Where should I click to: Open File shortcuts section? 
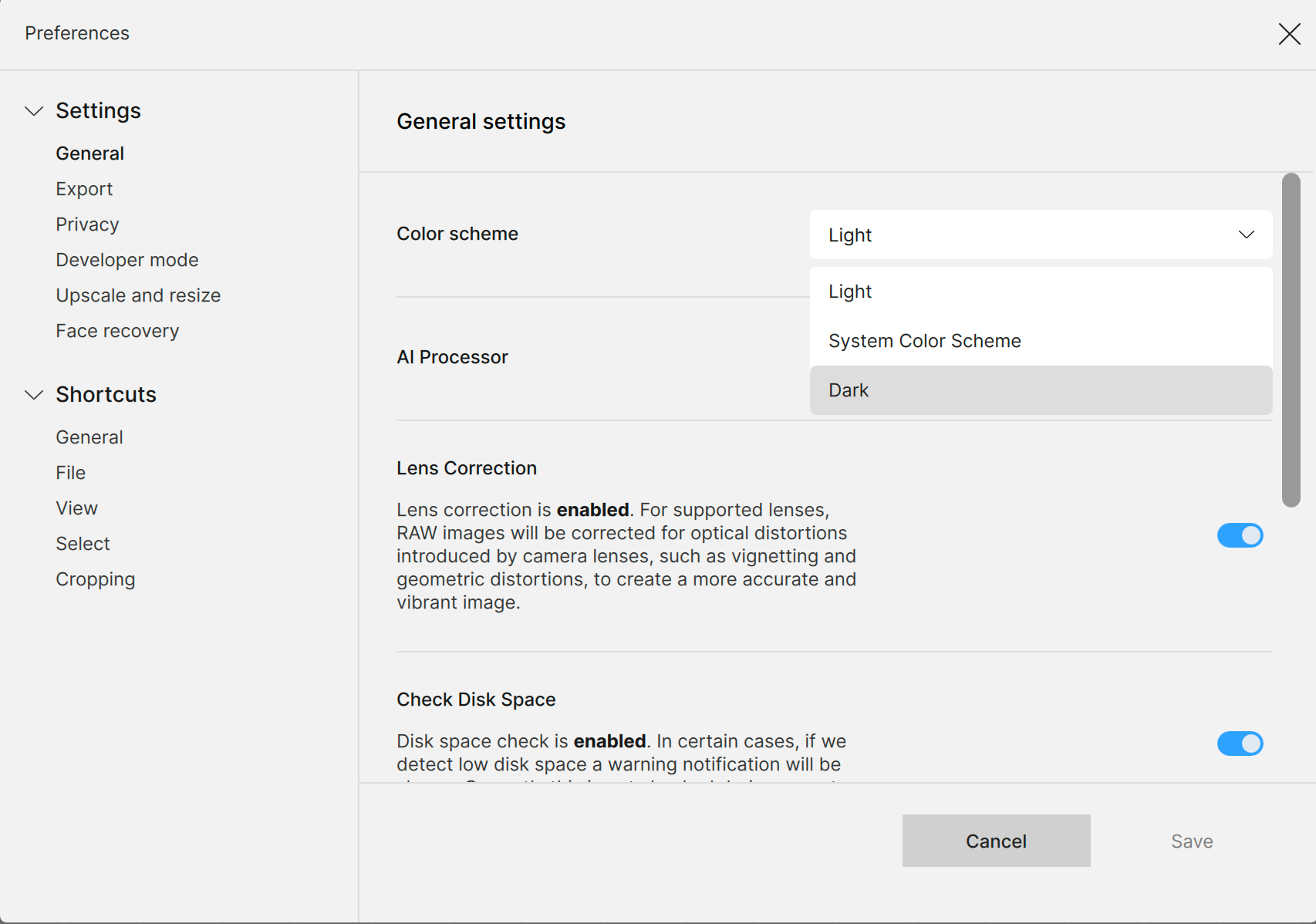pyautogui.click(x=71, y=473)
